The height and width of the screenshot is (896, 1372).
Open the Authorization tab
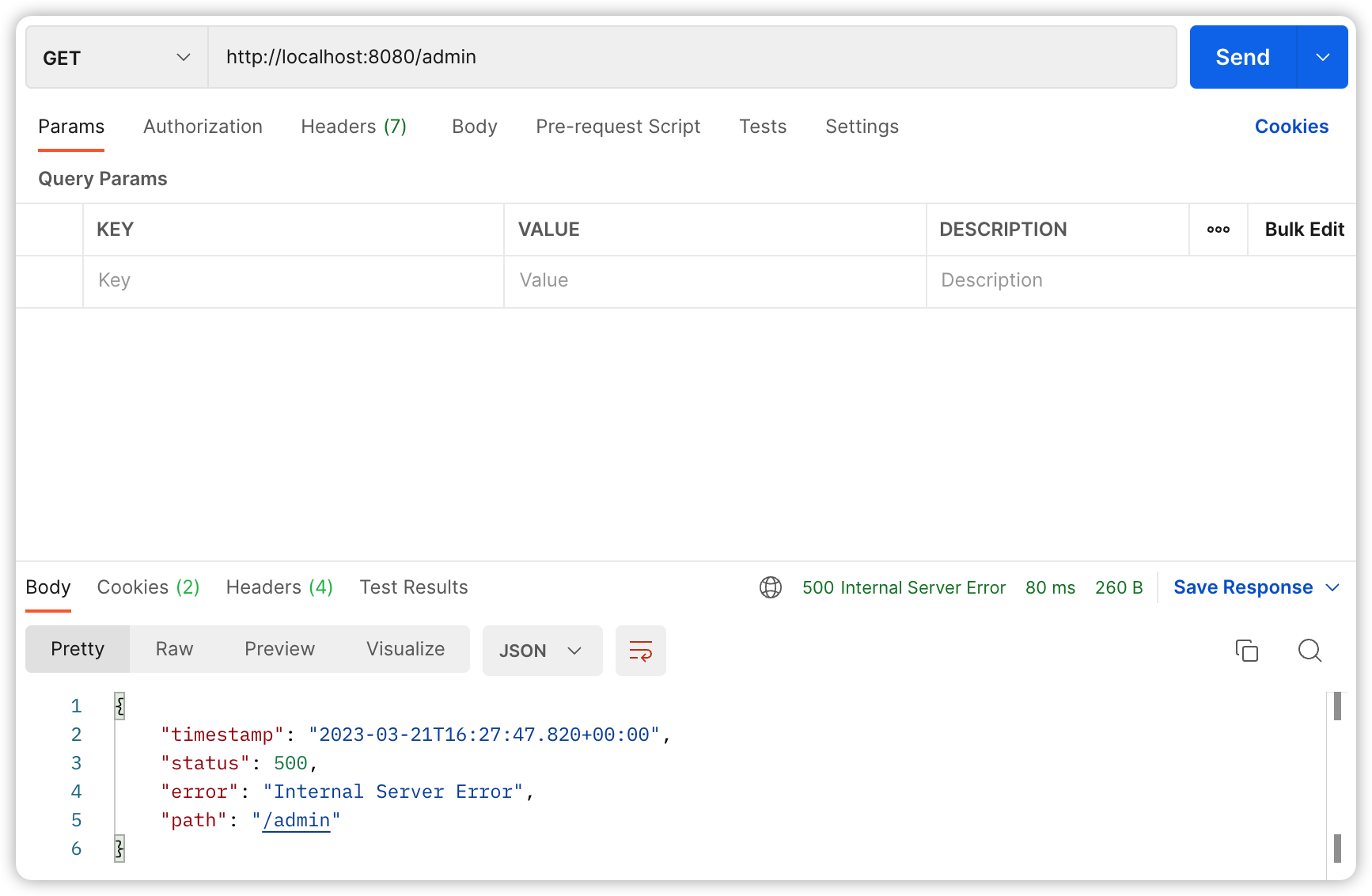[203, 127]
